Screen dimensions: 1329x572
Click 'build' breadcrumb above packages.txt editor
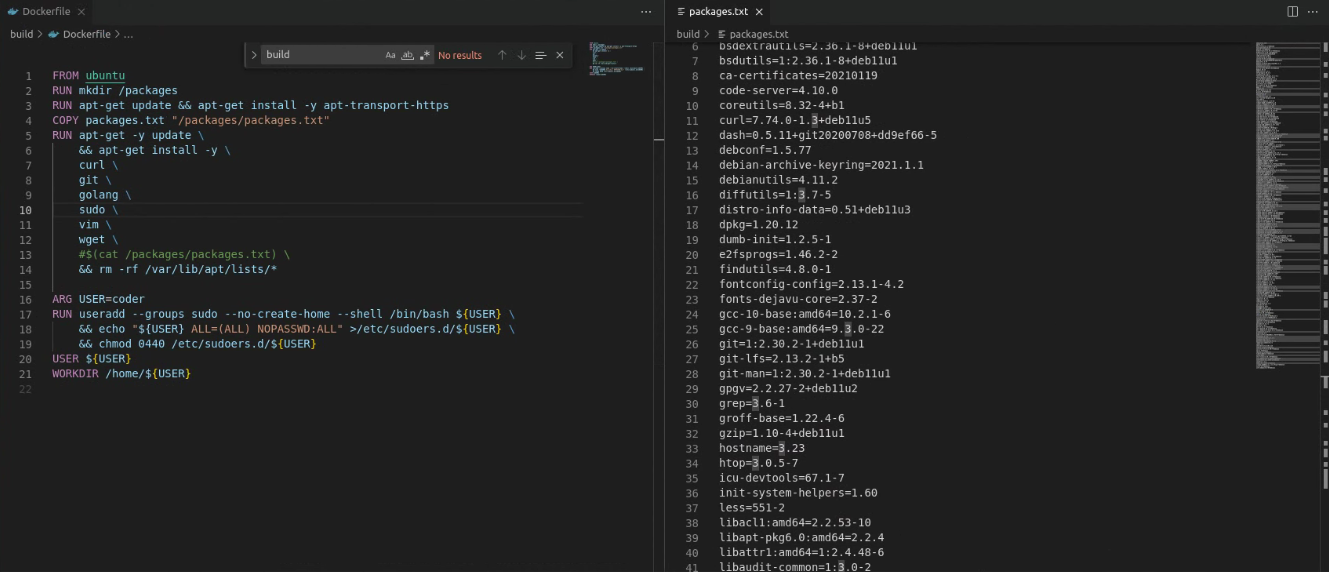click(x=688, y=34)
